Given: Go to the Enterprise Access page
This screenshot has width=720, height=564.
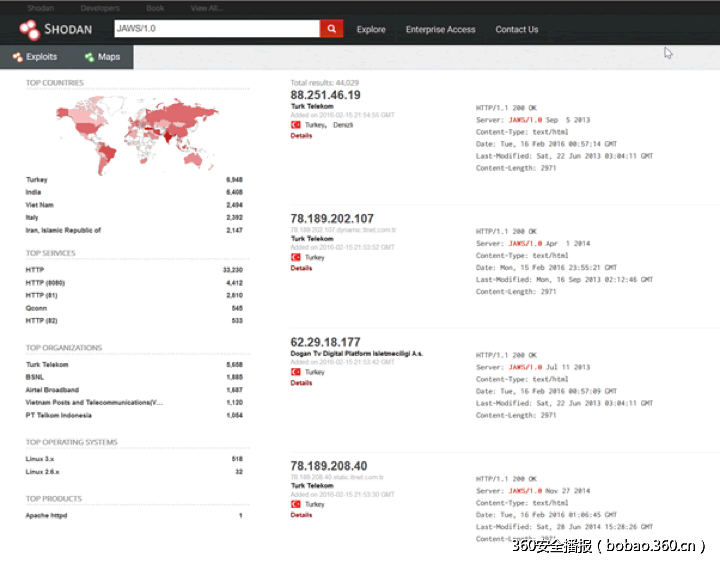Looking at the screenshot, I should [x=440, y=30].
